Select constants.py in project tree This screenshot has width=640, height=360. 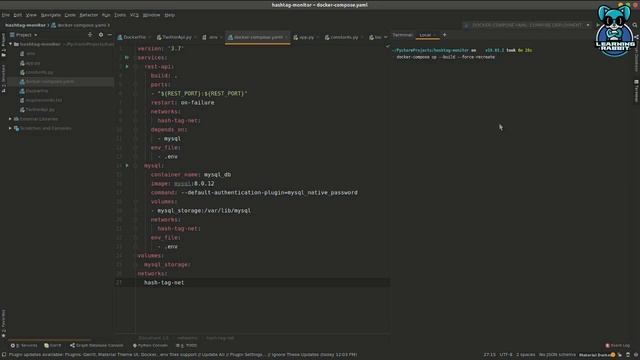click(39, 72)
